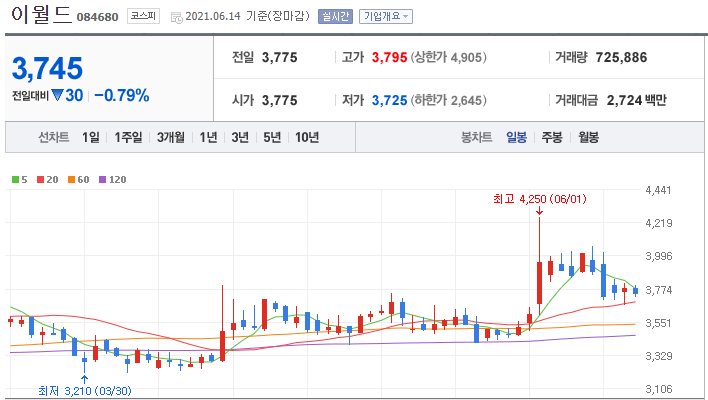Click the -0.79% change value
This screenshot has width=708, height=400.
click(x=122, y=95)
